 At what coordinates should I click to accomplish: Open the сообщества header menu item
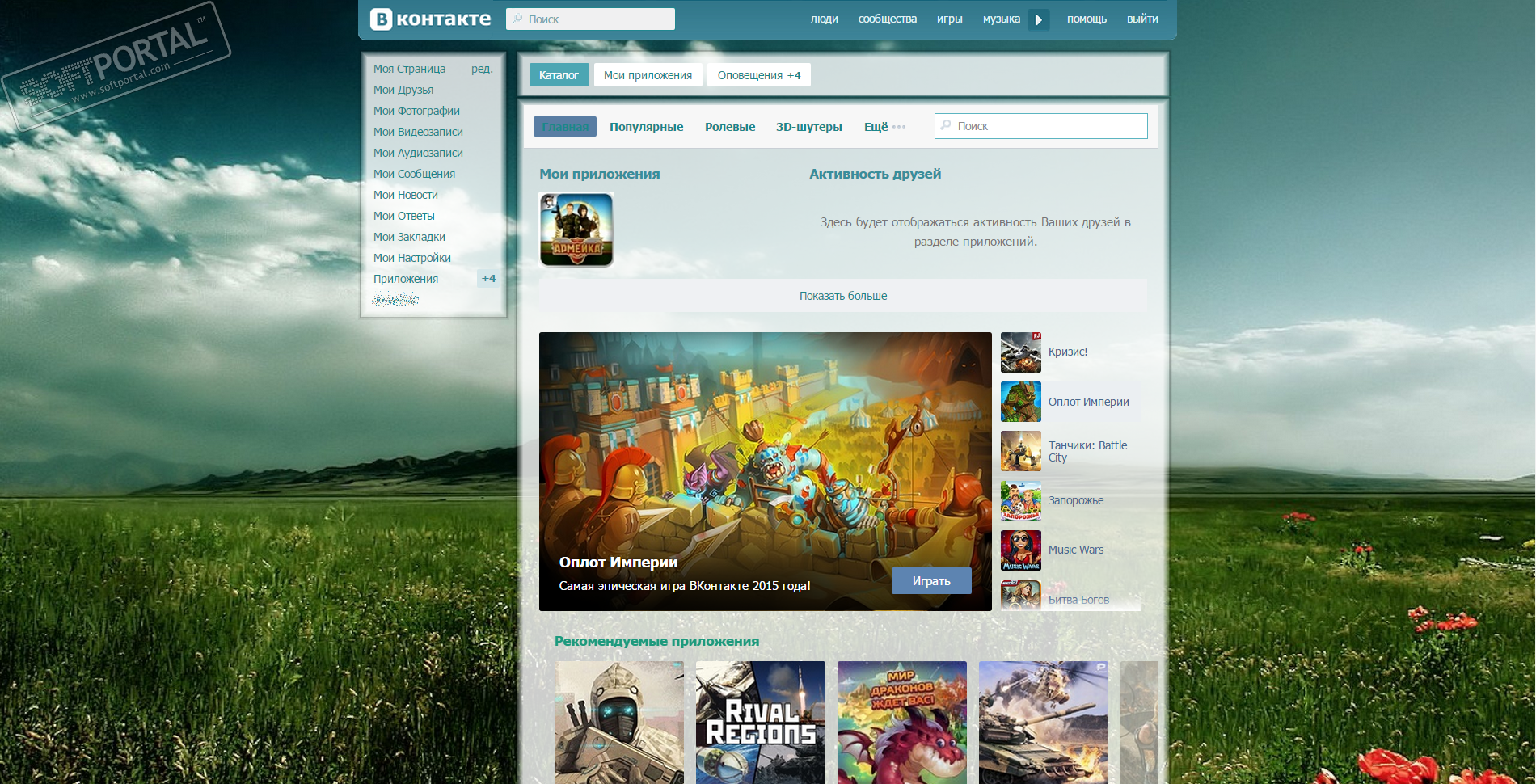click(887, 19)
